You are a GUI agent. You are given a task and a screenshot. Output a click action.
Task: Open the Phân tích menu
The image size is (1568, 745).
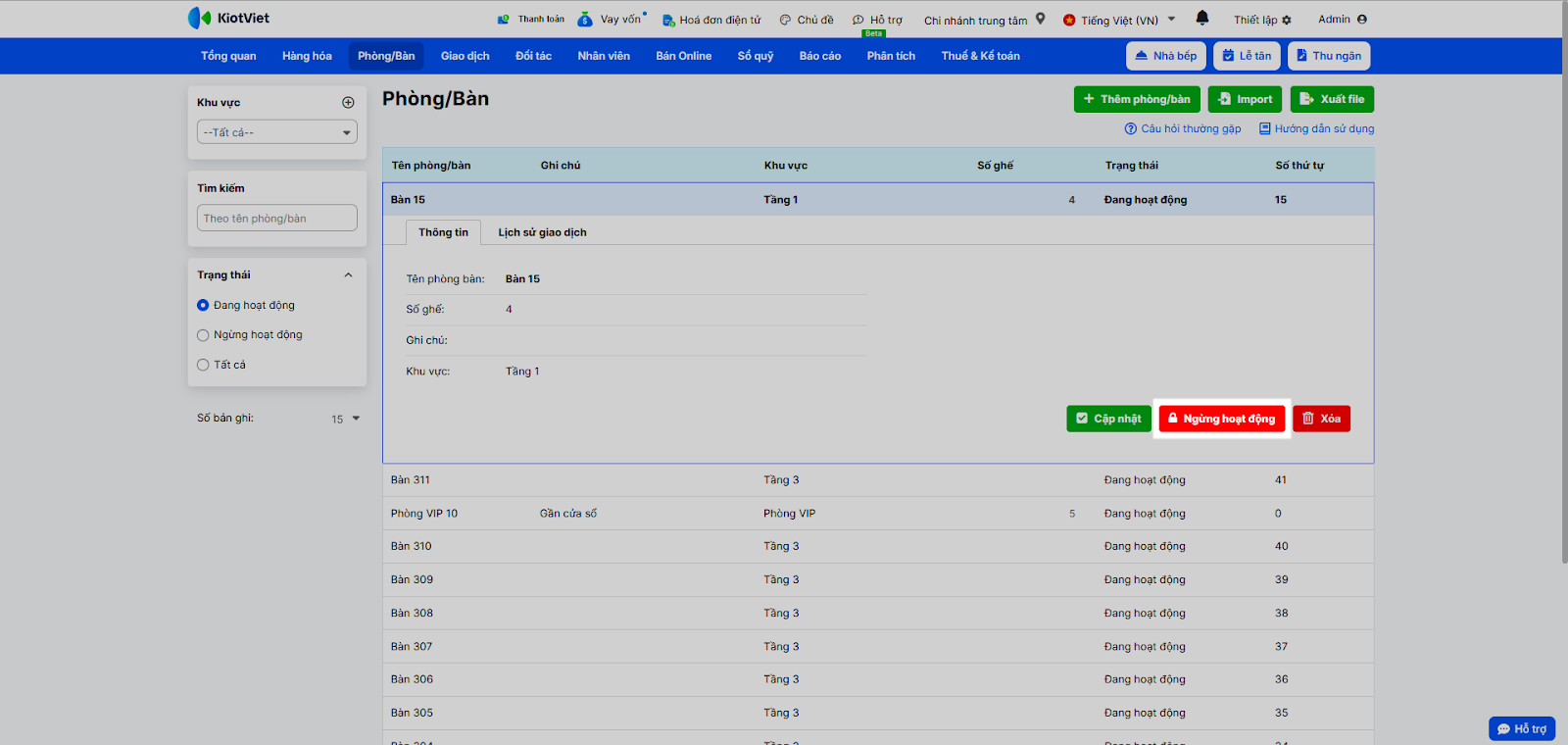pyautogui.click(x=891, y=56)
